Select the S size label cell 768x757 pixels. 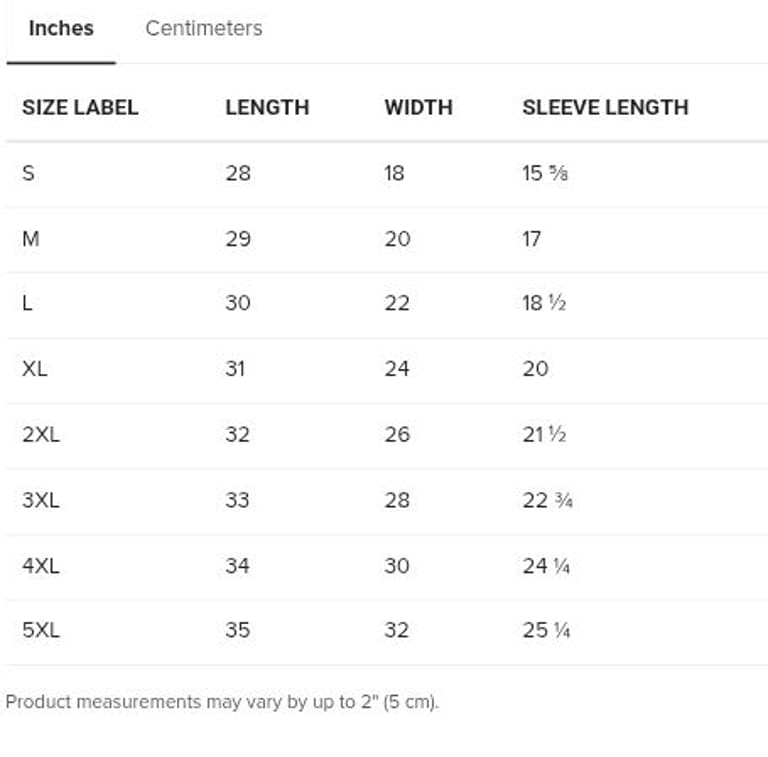coord(28,173)
